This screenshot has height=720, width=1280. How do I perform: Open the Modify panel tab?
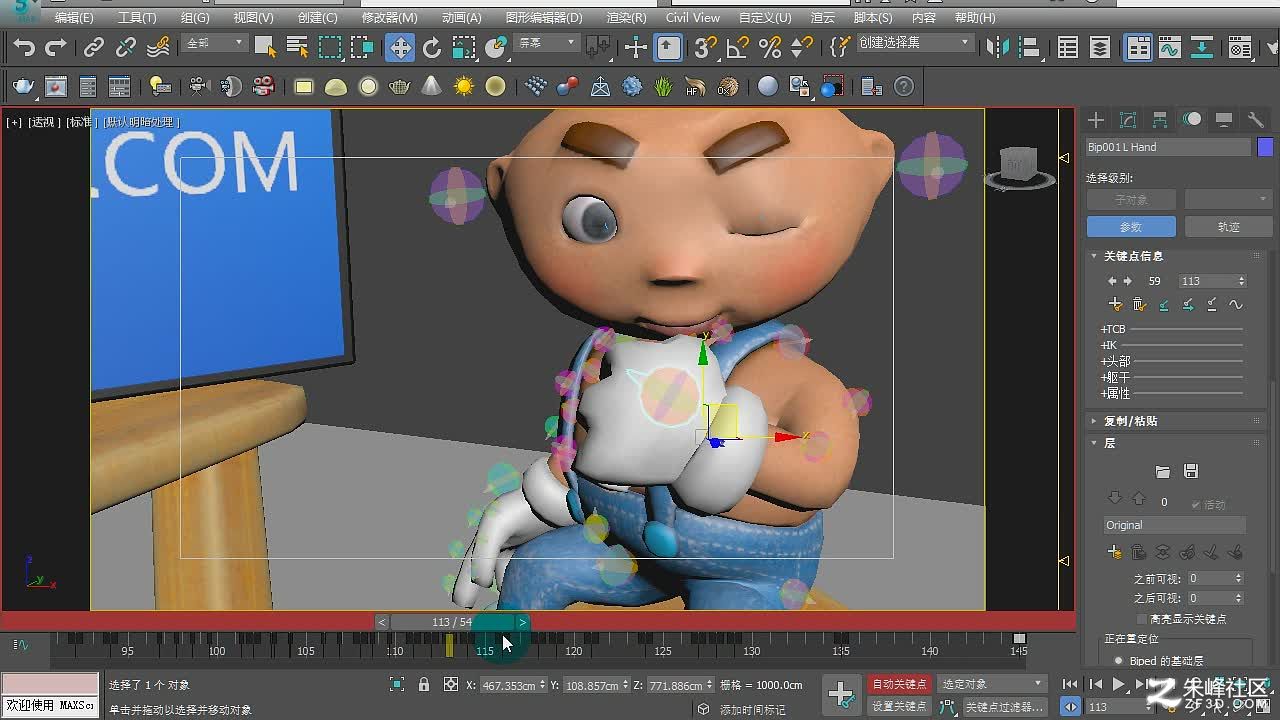pyautogui.click(x=1128, y=120)
